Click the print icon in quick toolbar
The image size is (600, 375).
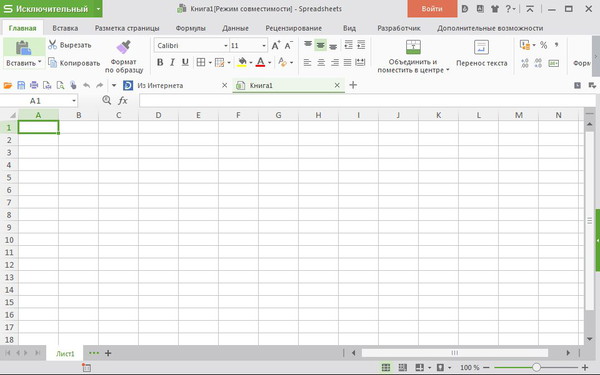(34, 85)
